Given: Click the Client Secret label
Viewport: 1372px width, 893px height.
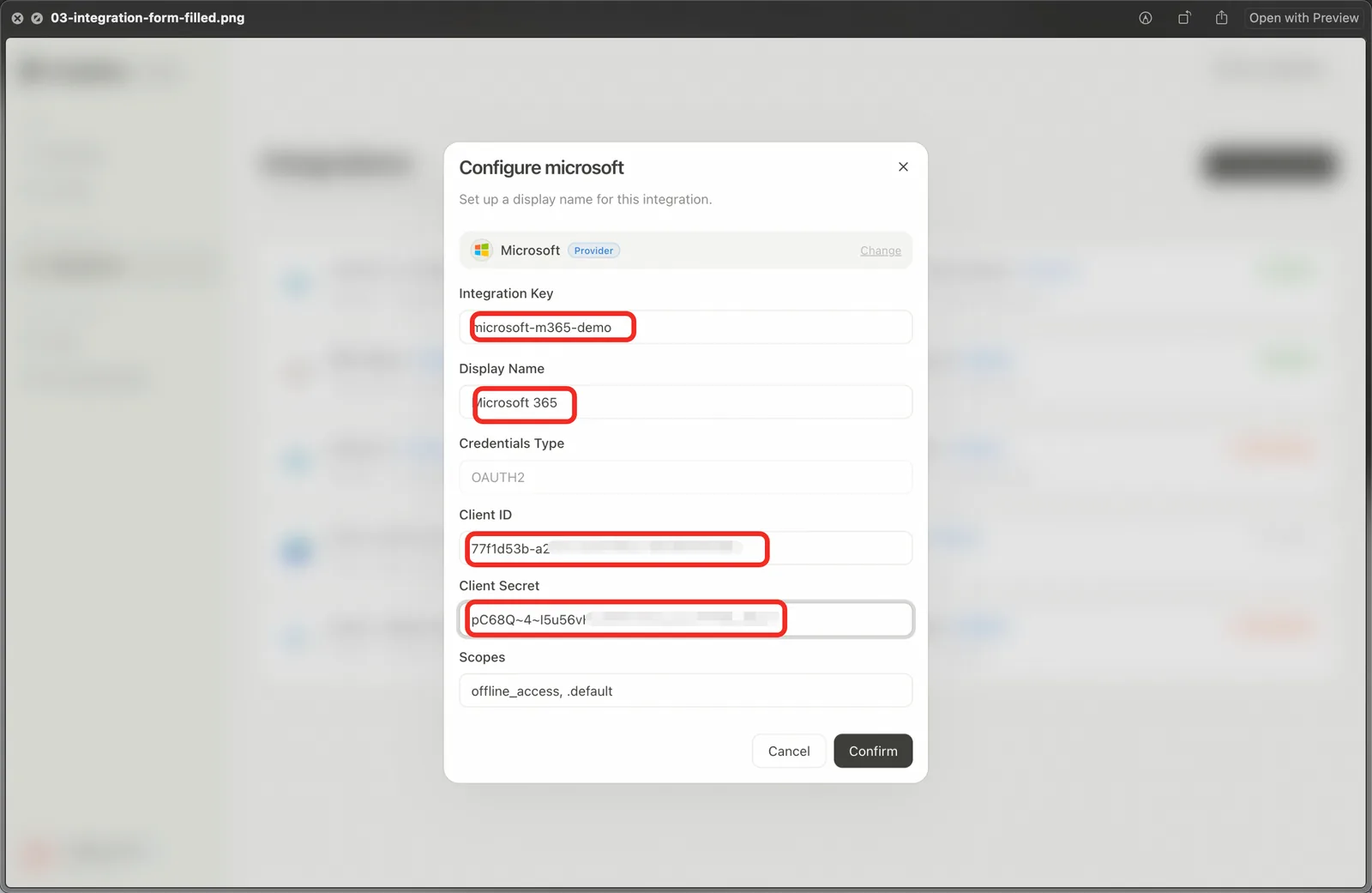Looking at the screenshot, I should pyautogui.click(x=499, y=586).
